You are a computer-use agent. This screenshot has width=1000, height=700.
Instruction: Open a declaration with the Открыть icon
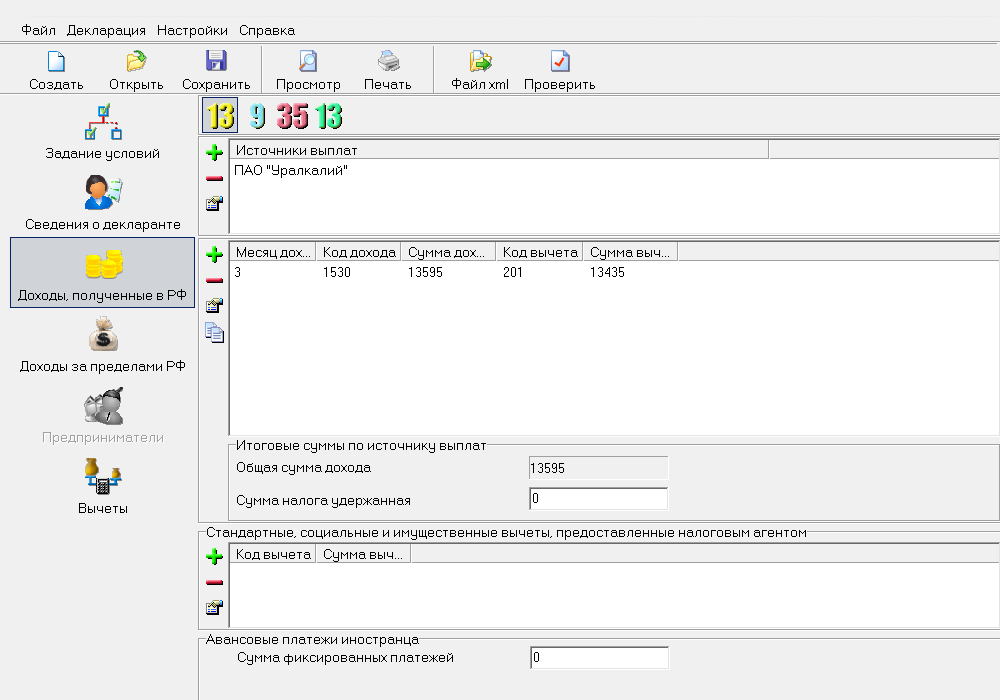pyautogui.click(x=136, y=62)
